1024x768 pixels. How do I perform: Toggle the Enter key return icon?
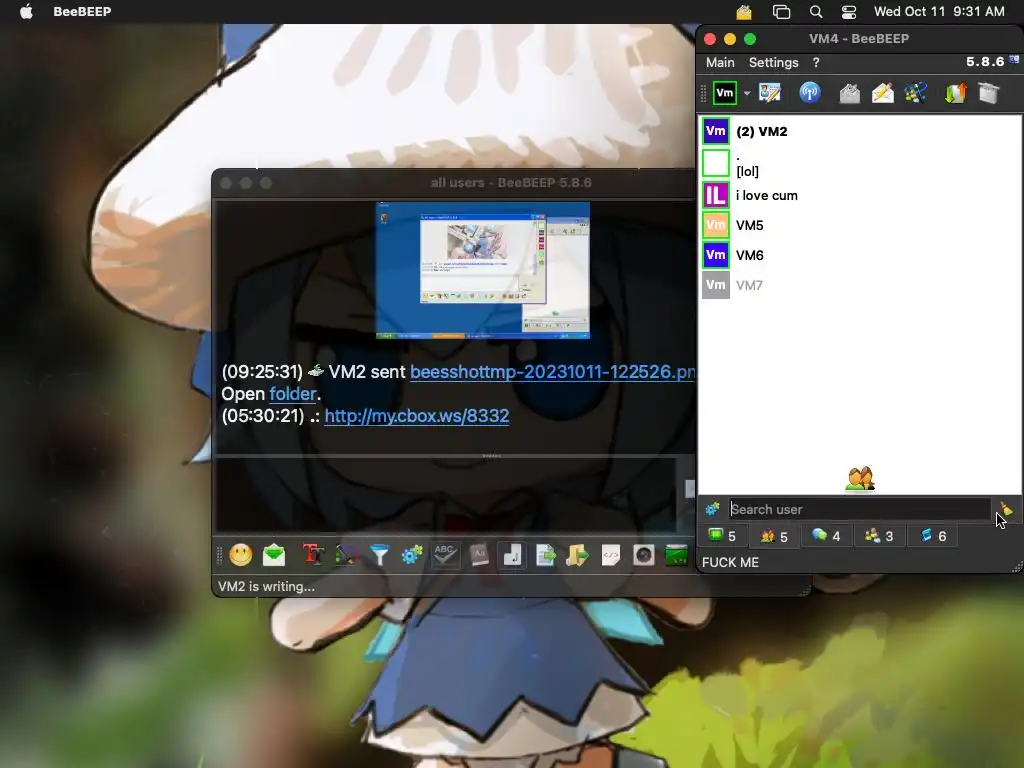point(512,555)
